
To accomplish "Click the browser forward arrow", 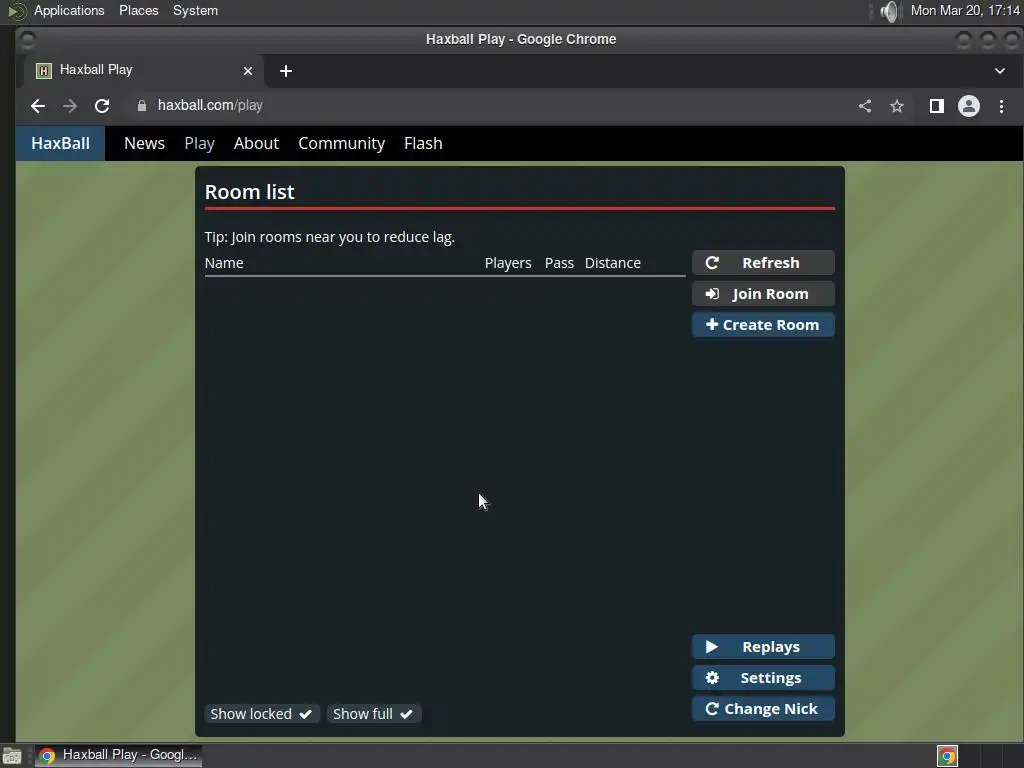I will point(70,106).
